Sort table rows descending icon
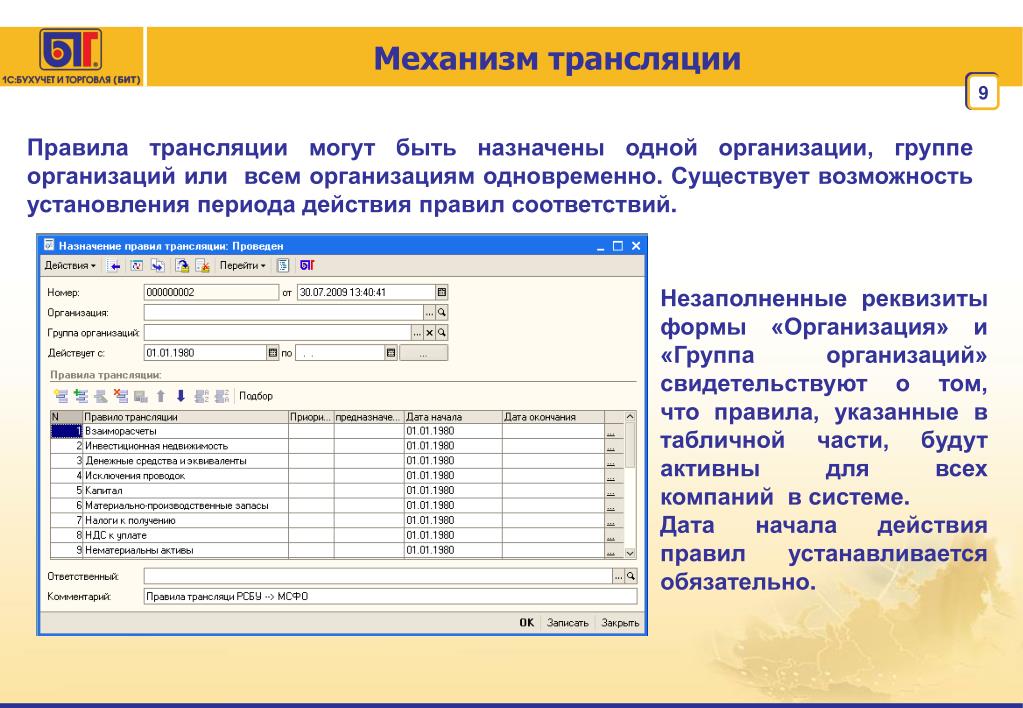The width and height of the screenshot is (1023, 708). pyautogui.click(x=222, y=396)
